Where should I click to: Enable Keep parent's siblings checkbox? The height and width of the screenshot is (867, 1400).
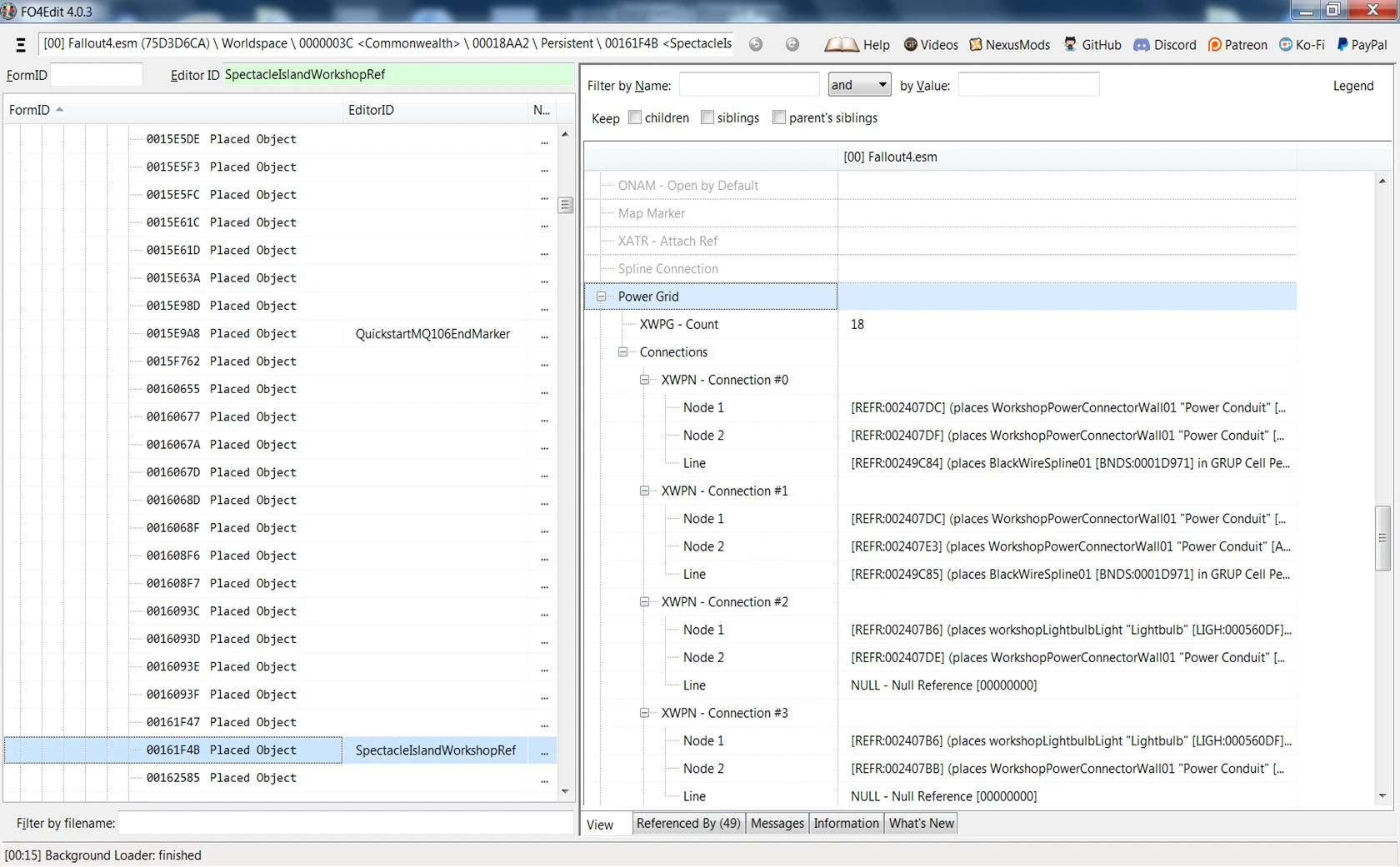(x=779, y=117)
